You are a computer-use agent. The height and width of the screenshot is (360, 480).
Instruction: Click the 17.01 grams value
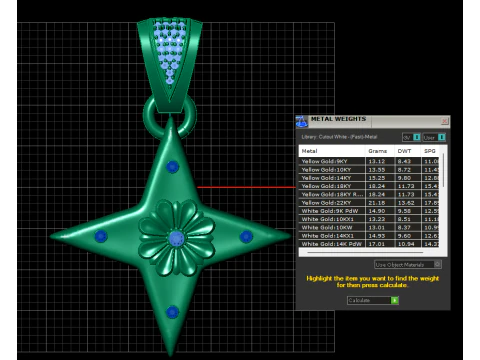point(377,244)
